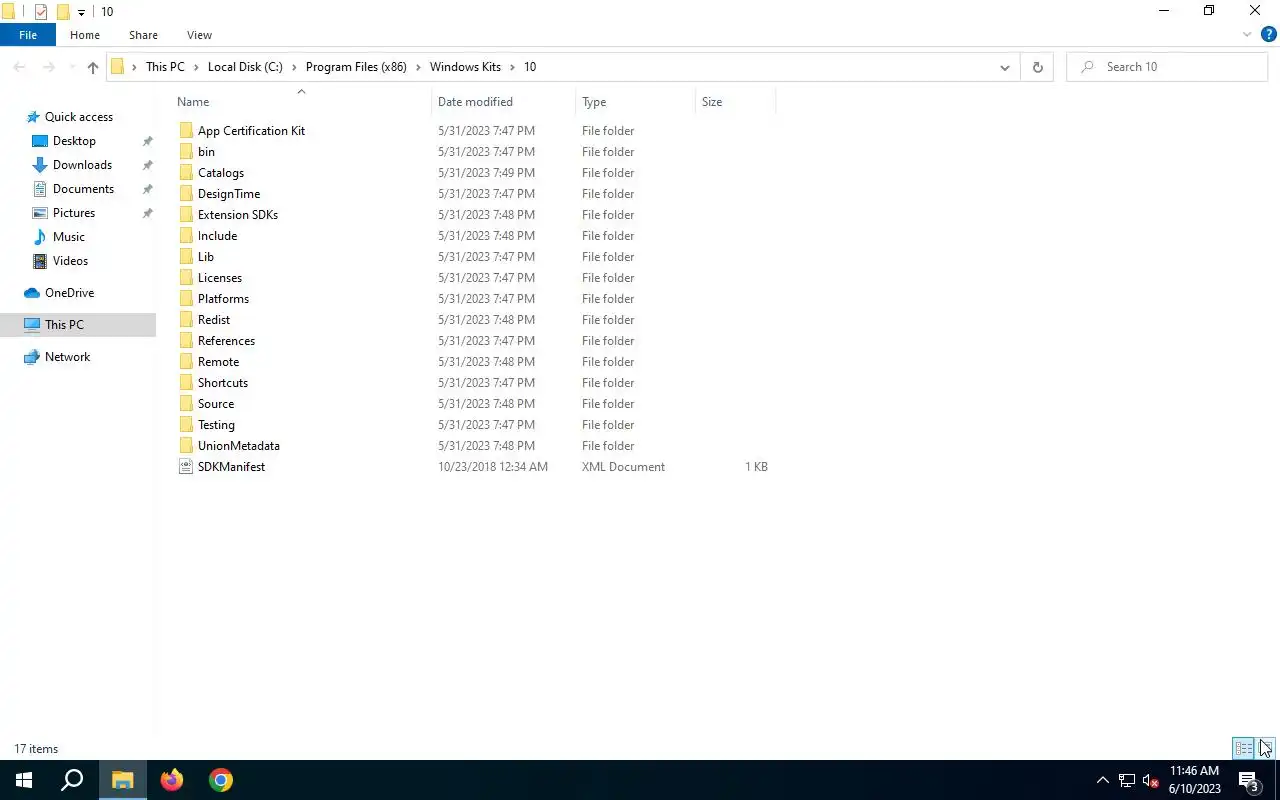The image size is (1280, 800).
Task: Select Network in the navigation pane
Action: click(67, 357)
